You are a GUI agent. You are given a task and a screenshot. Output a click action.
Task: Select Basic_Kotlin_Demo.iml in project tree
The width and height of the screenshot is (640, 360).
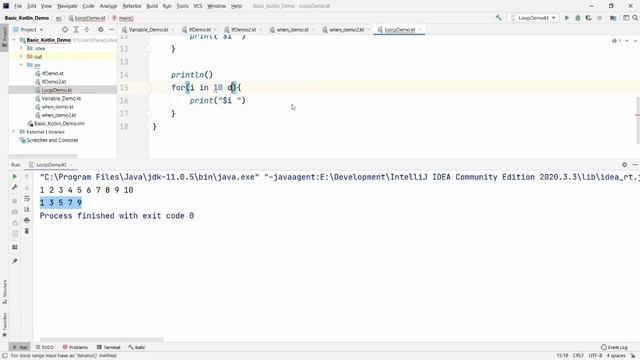tap(60, 123)
